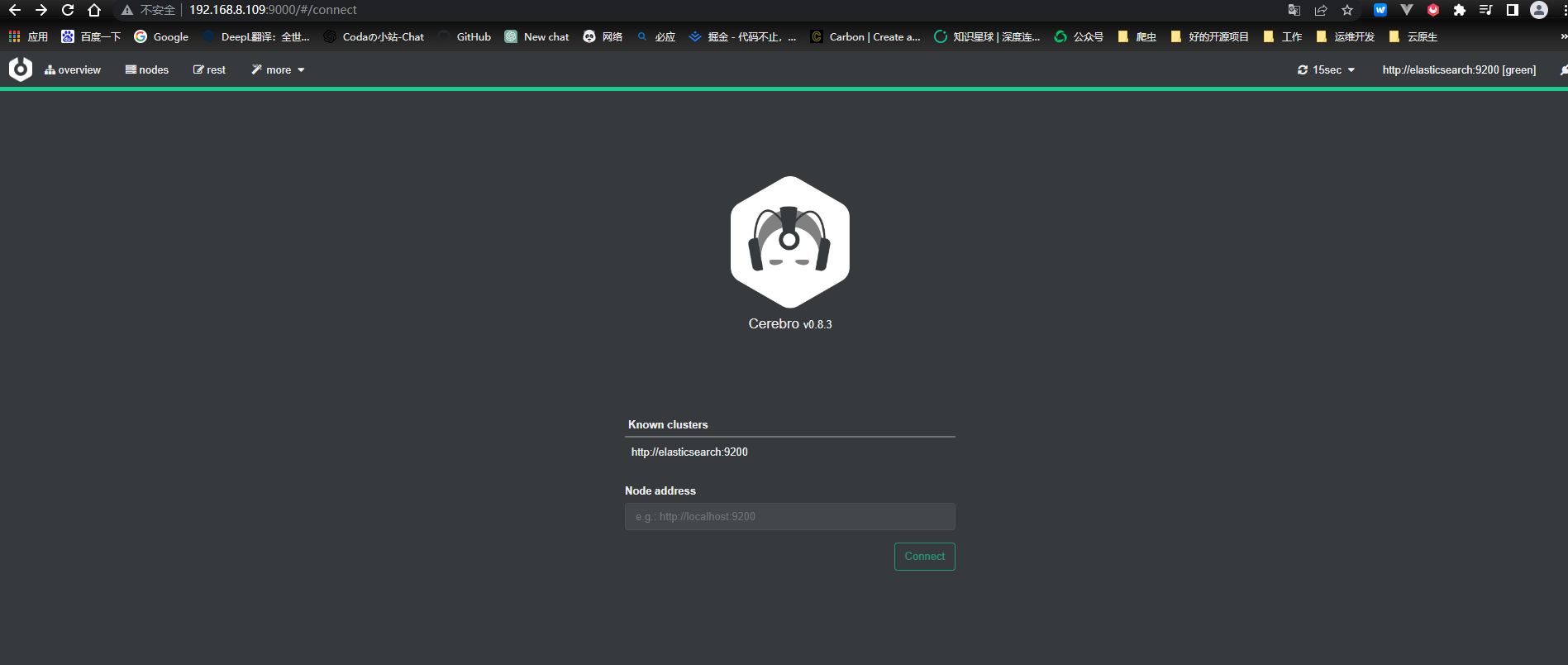Bookmark this page with the star
The width and height of the screenshot is (1568, 665).
click(1347, 10)
